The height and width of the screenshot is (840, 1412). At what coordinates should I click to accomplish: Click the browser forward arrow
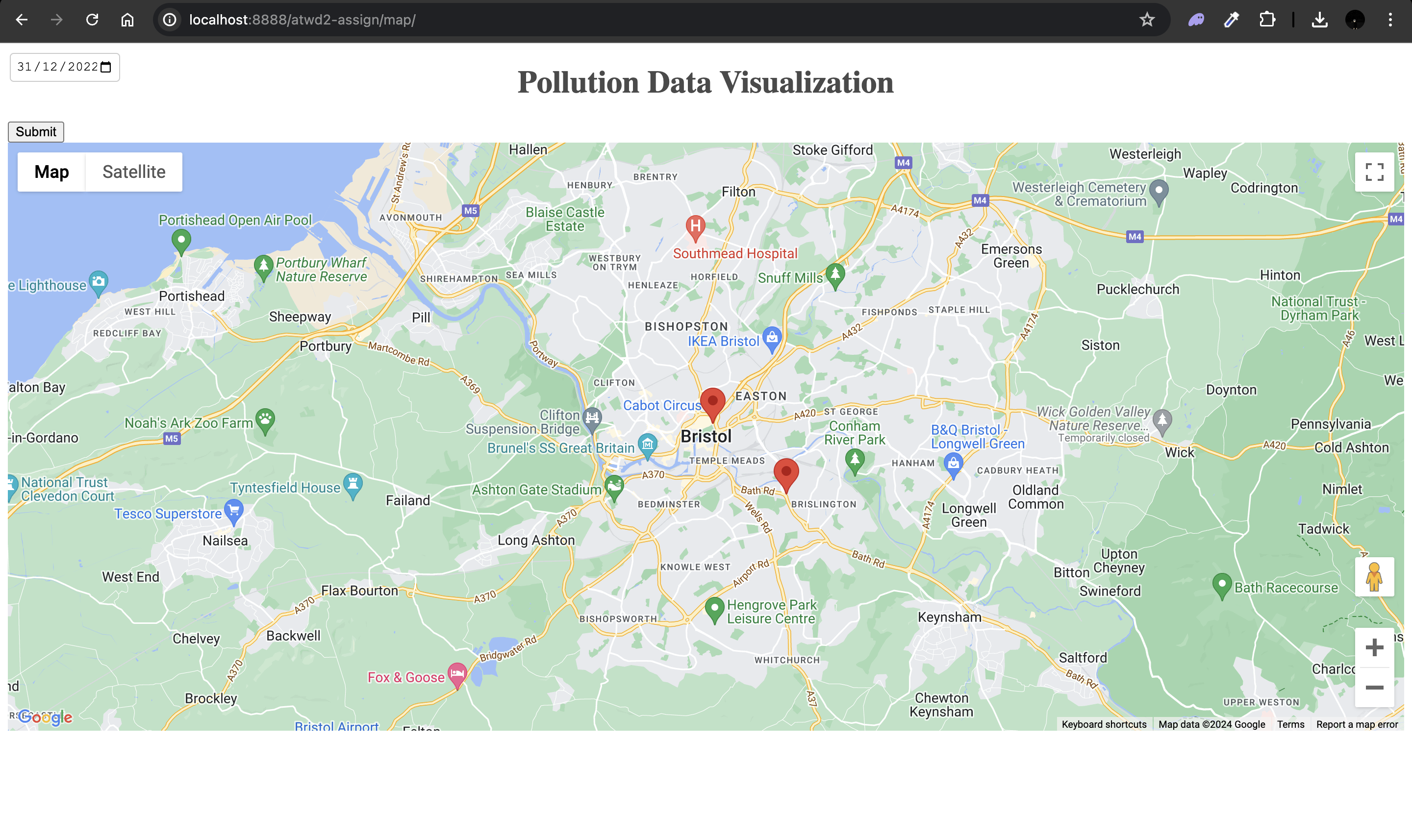click(x=56, y=20)
